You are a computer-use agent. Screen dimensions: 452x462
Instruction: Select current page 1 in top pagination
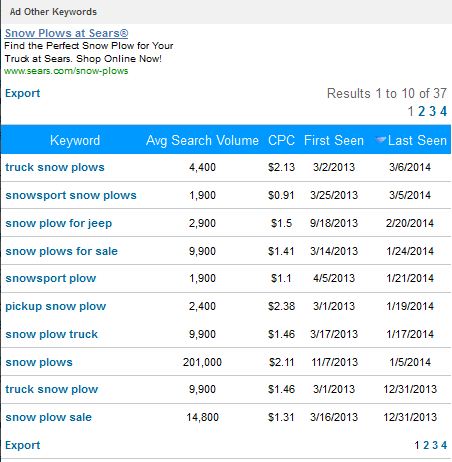[x=411, y=111]
